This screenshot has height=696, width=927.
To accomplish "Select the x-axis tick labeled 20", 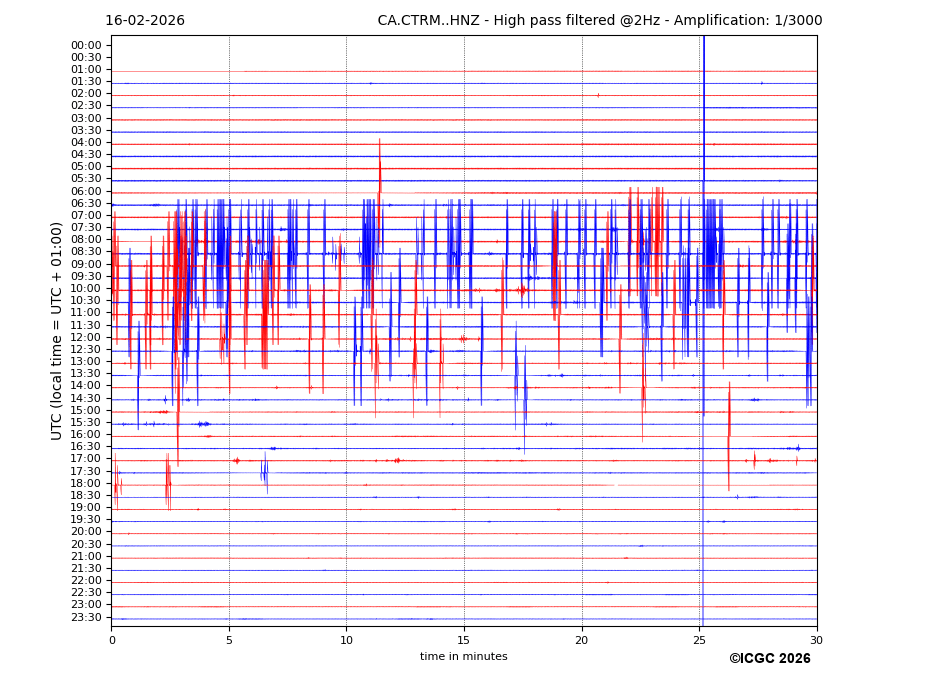I will tap(582, 640).
